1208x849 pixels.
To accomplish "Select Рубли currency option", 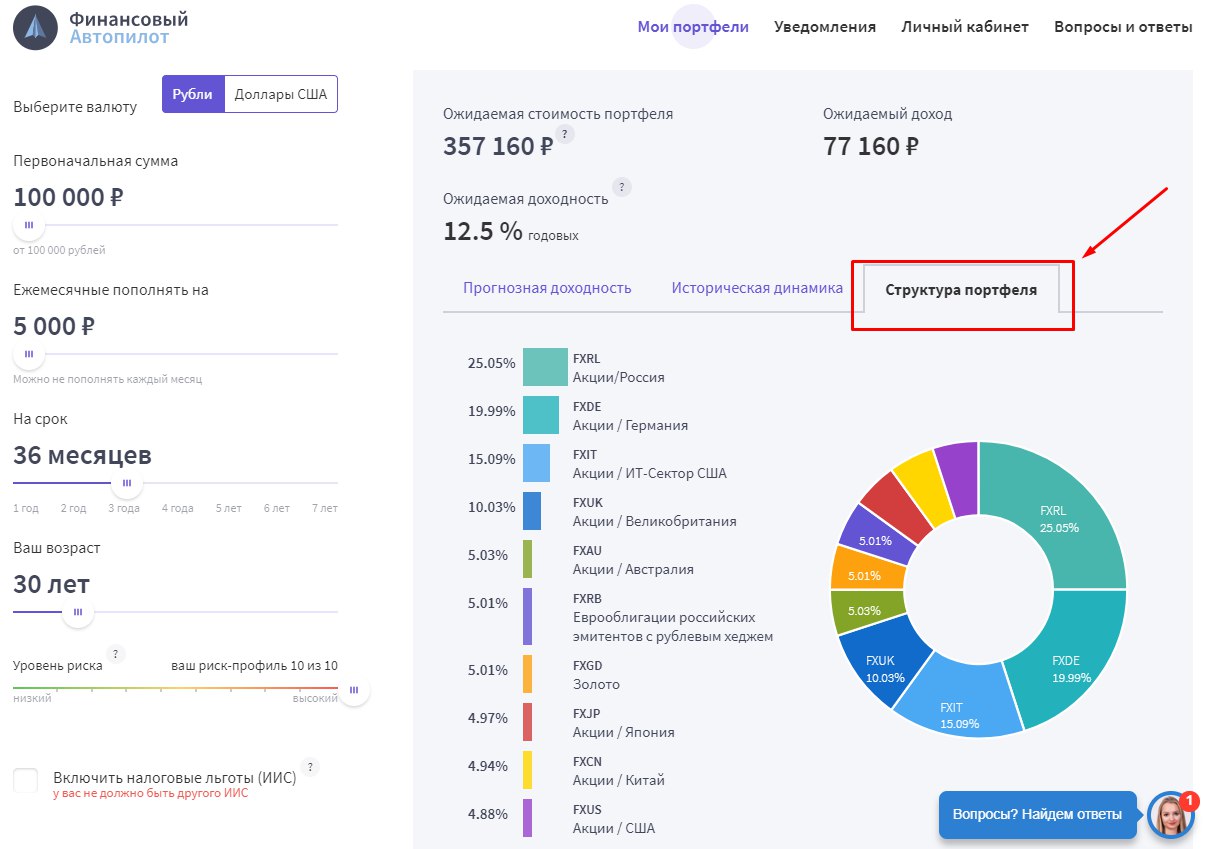I will (193, 94).
